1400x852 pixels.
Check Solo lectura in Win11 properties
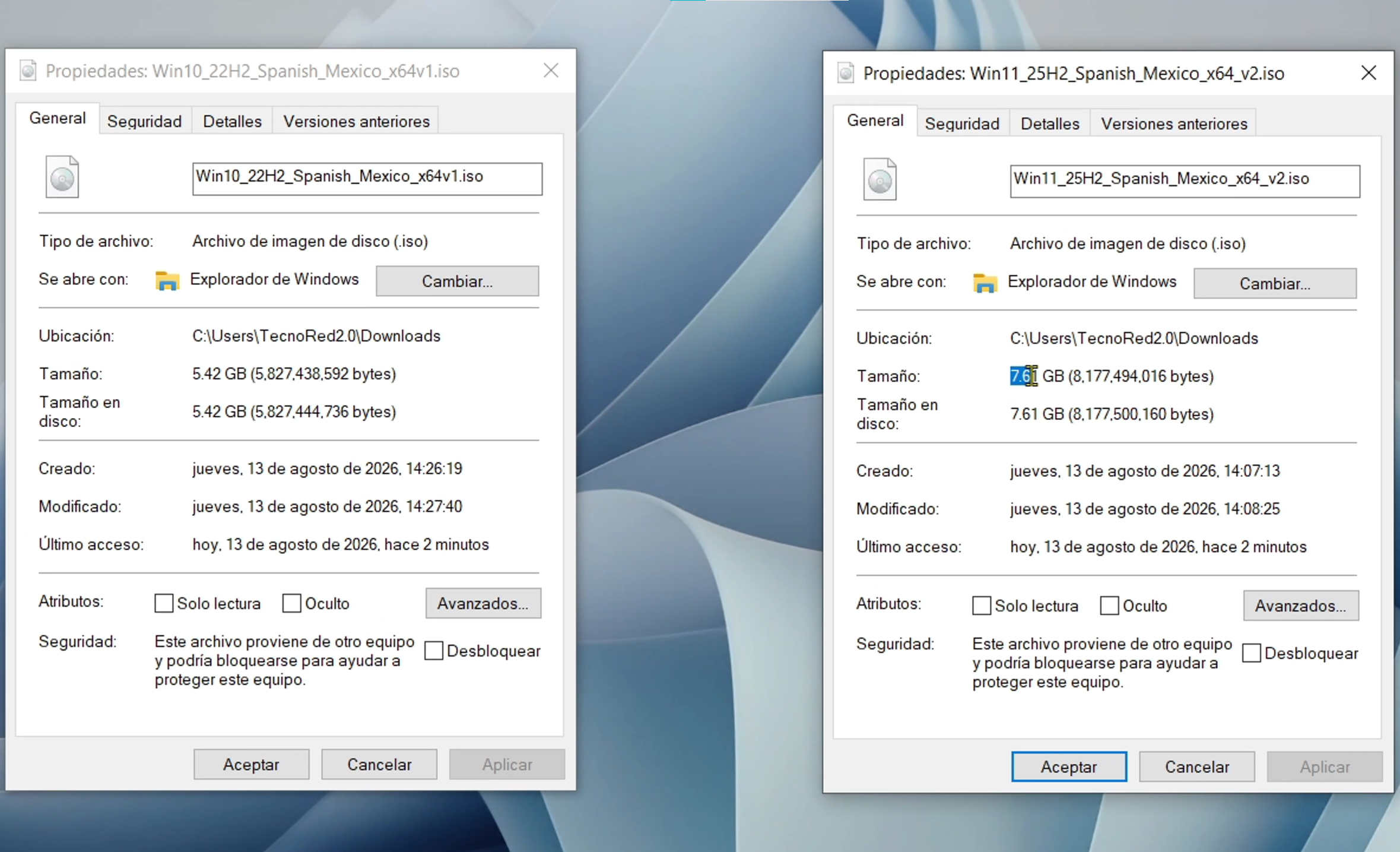tap(982, 606)
